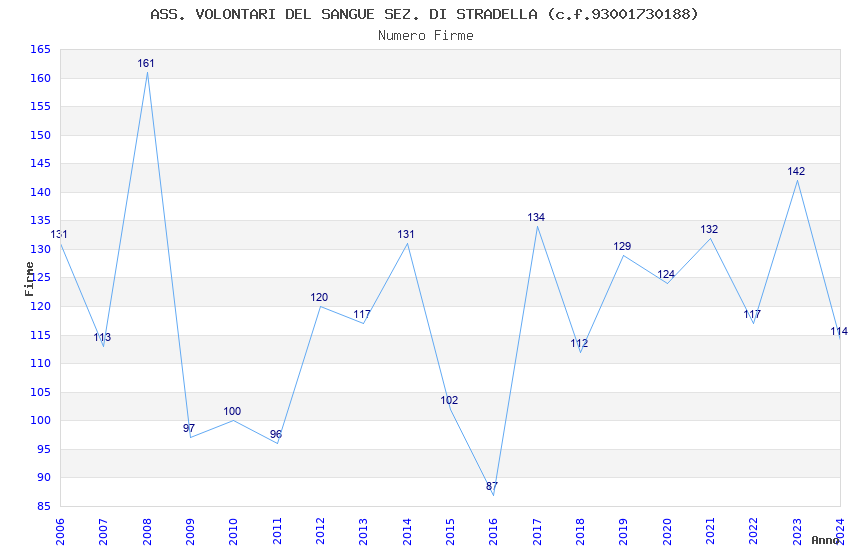Click the 2013 year label on x-axis
This screenshot has width=850, height=550.
tap(363, 532)
